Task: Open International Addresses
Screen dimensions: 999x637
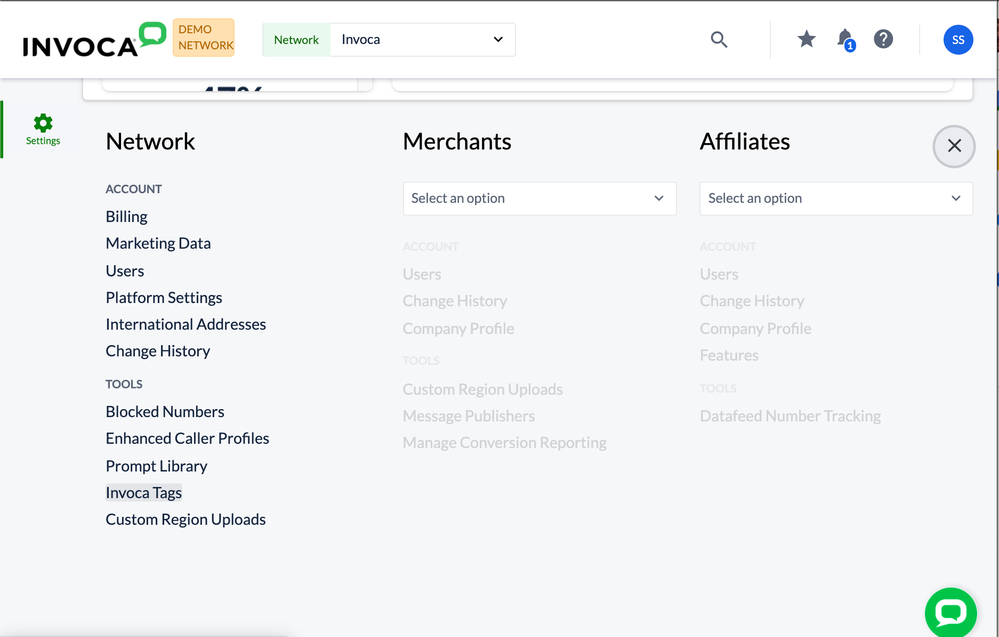Action: click(x=185, y=324)
